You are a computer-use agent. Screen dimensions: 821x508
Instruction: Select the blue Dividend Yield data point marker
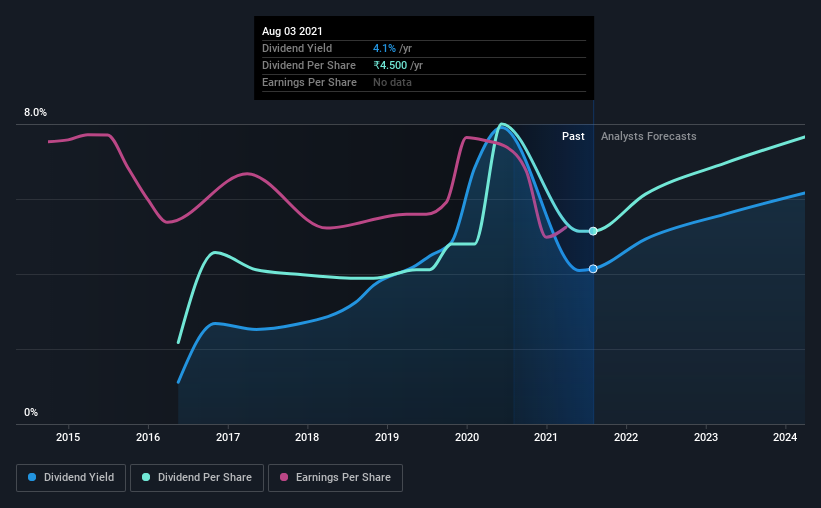593,269
